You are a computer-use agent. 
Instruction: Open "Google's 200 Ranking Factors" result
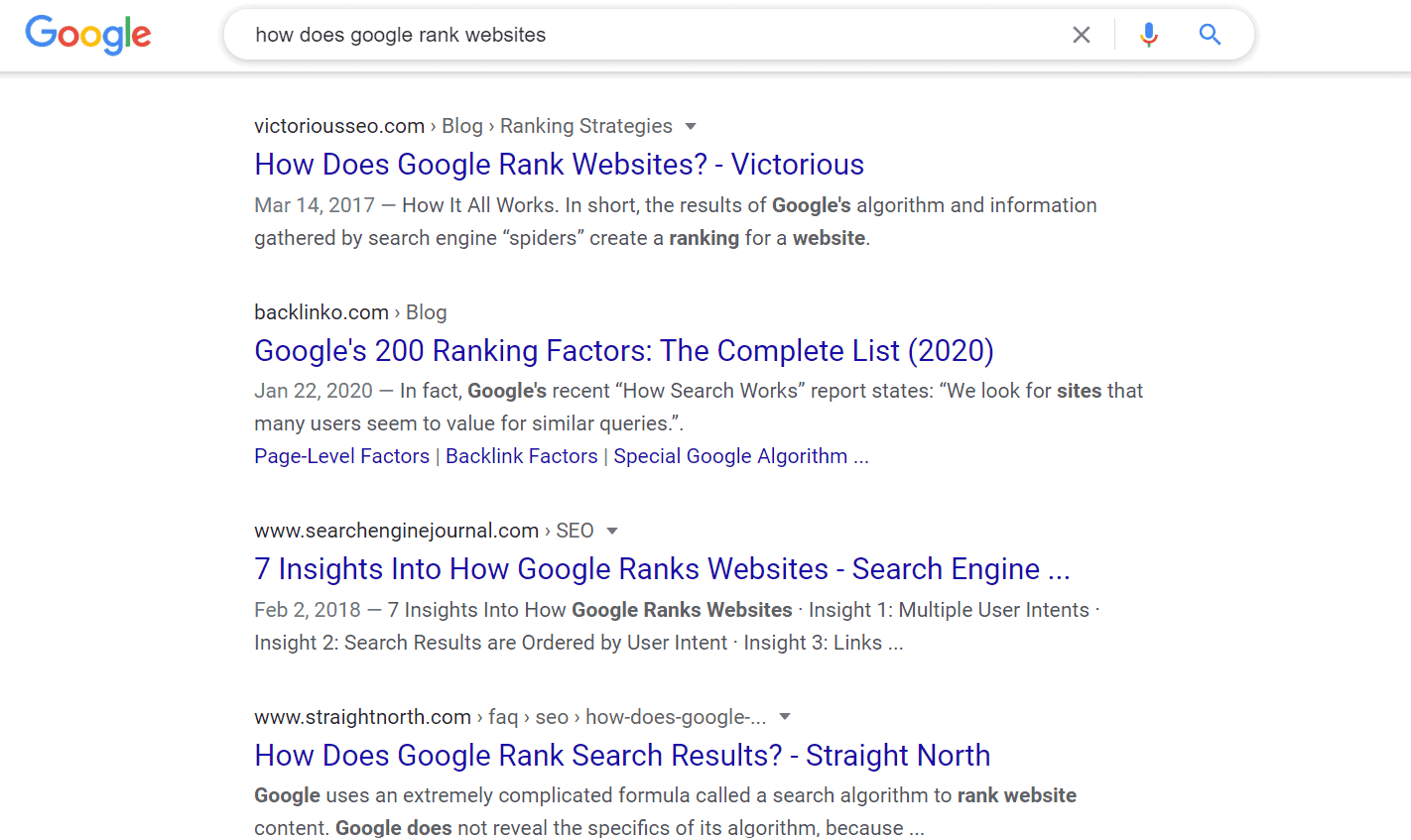click(624, 350)
